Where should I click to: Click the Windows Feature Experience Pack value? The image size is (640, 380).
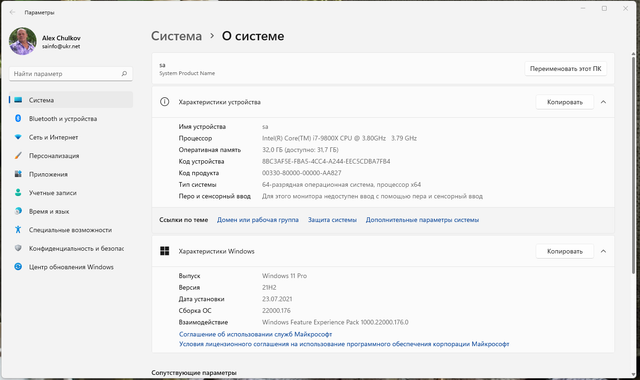(x=335, y=322)
